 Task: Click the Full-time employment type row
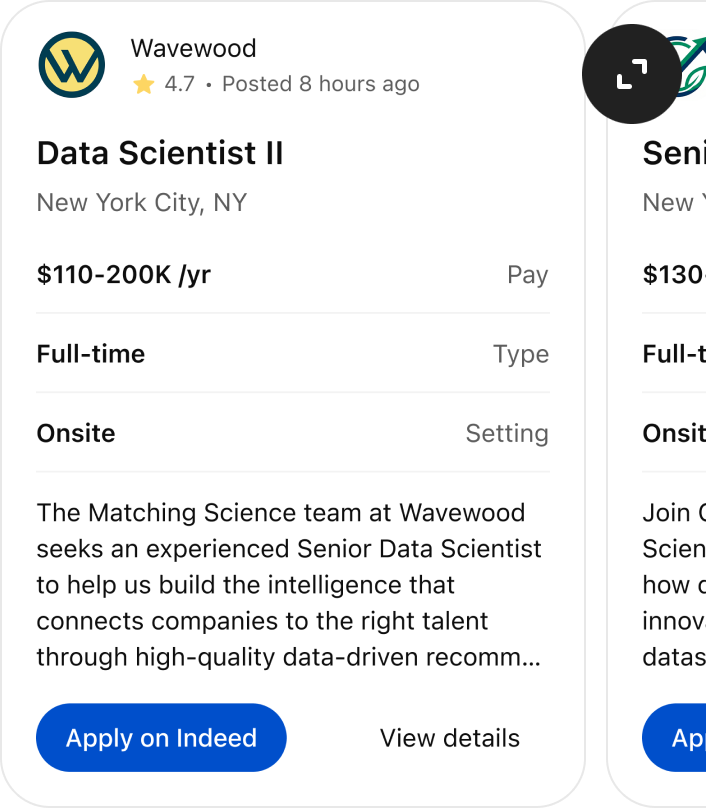click(90, 354)
